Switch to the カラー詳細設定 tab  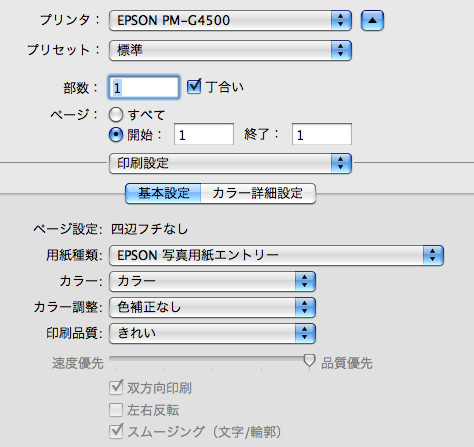coord(258,193)
